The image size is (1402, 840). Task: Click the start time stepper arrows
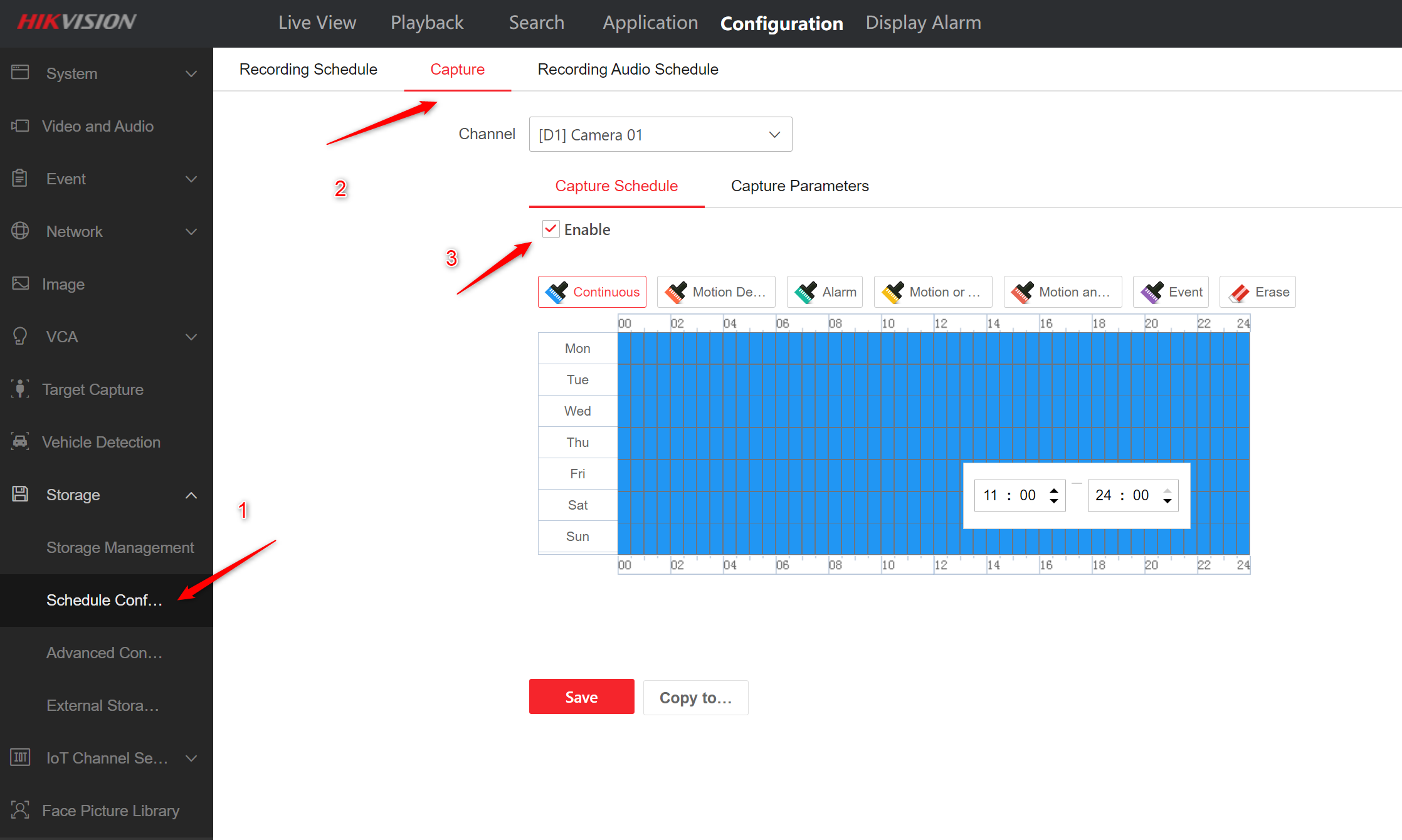1054,495
